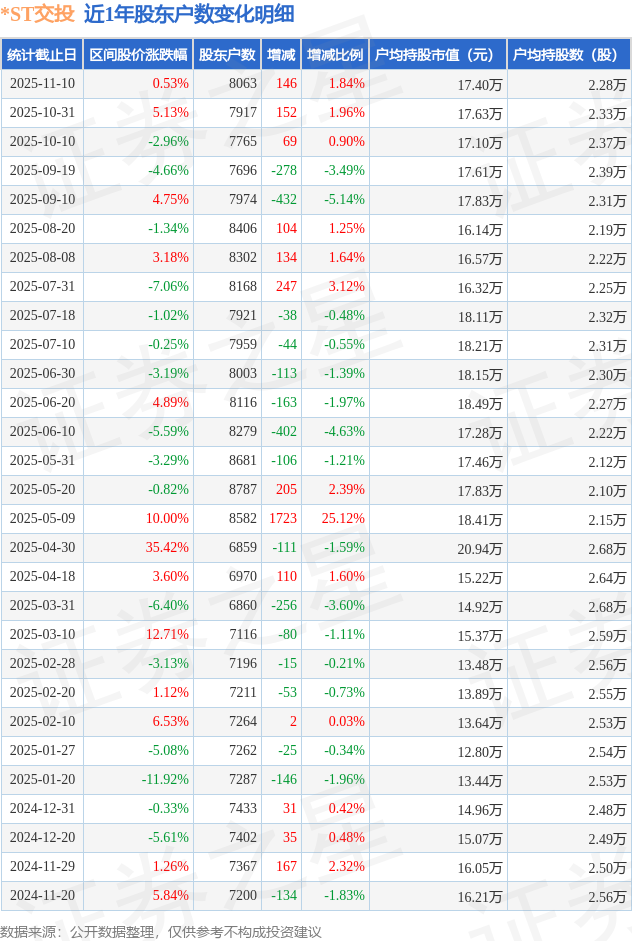Image resolution: width=632 pixels, height=941 pixels.
Task: Select the 增减比例 column header
Action: tap(335, 55)
